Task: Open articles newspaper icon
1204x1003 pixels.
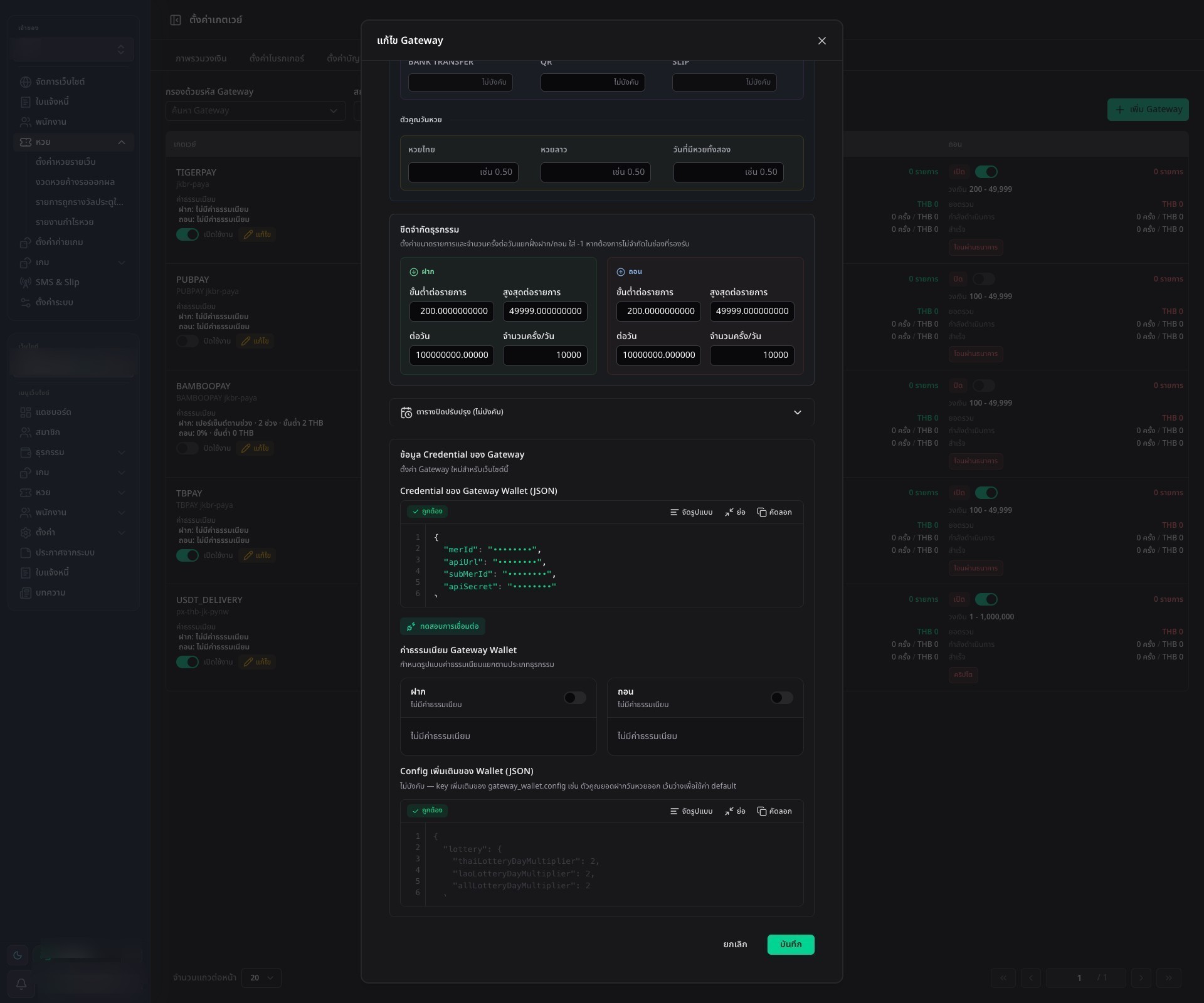Action: [26, 593]
